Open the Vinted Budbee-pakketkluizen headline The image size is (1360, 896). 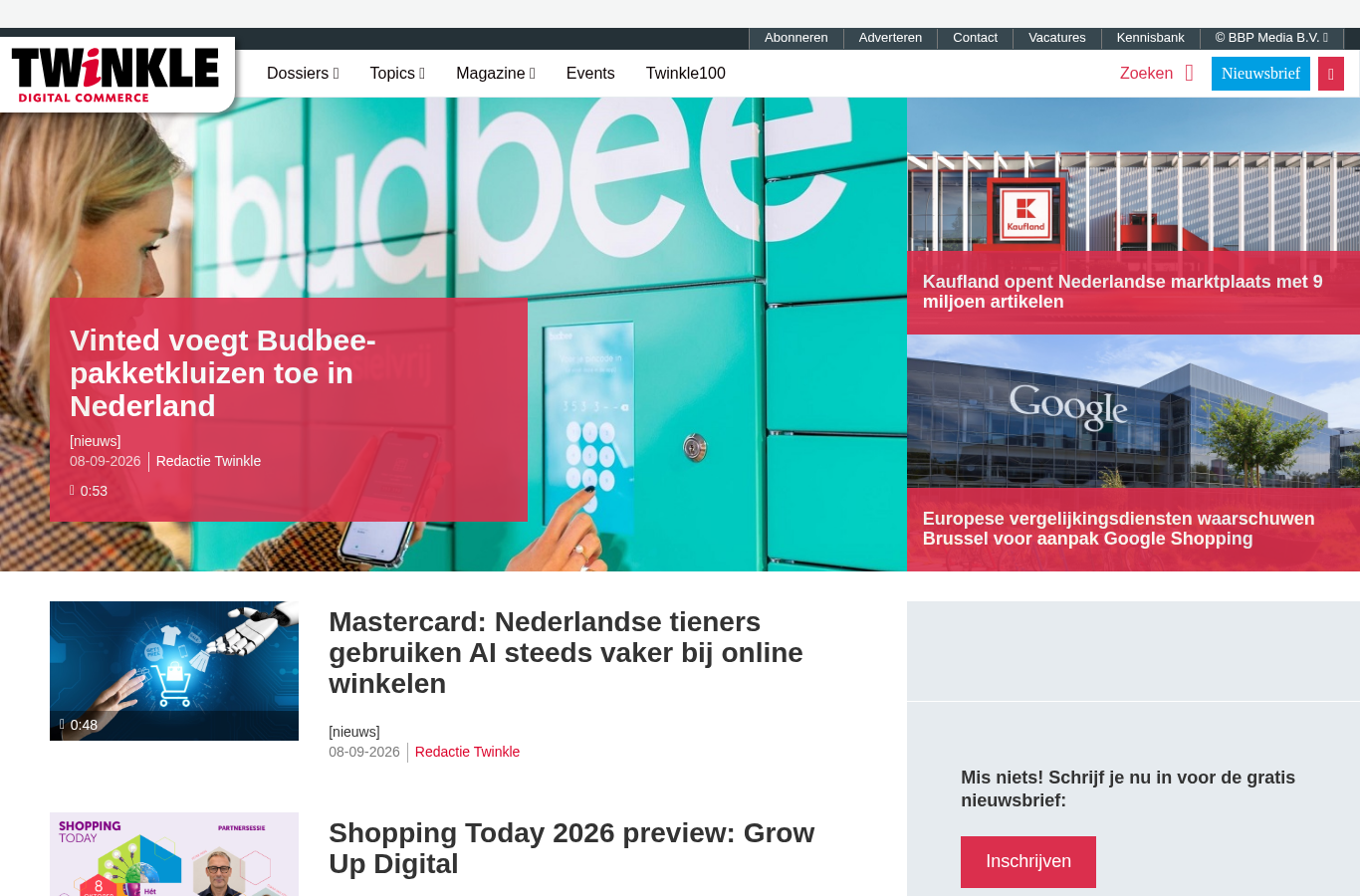tap(223, 373)
